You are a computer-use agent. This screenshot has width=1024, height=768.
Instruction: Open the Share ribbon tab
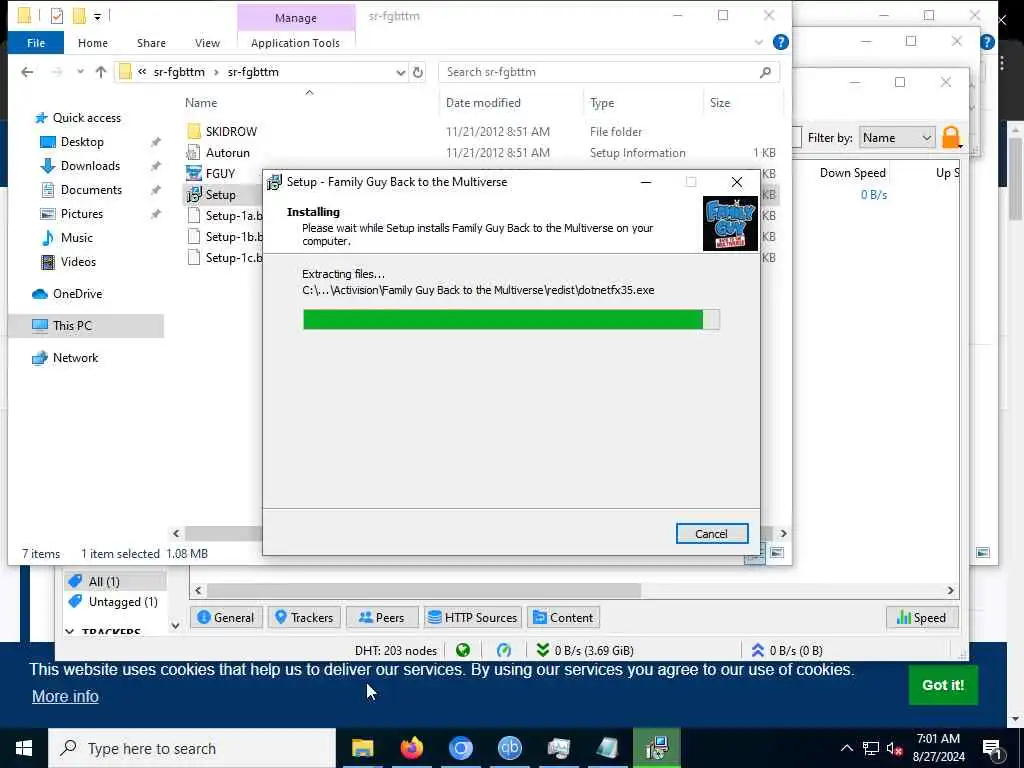click(151, 43)
